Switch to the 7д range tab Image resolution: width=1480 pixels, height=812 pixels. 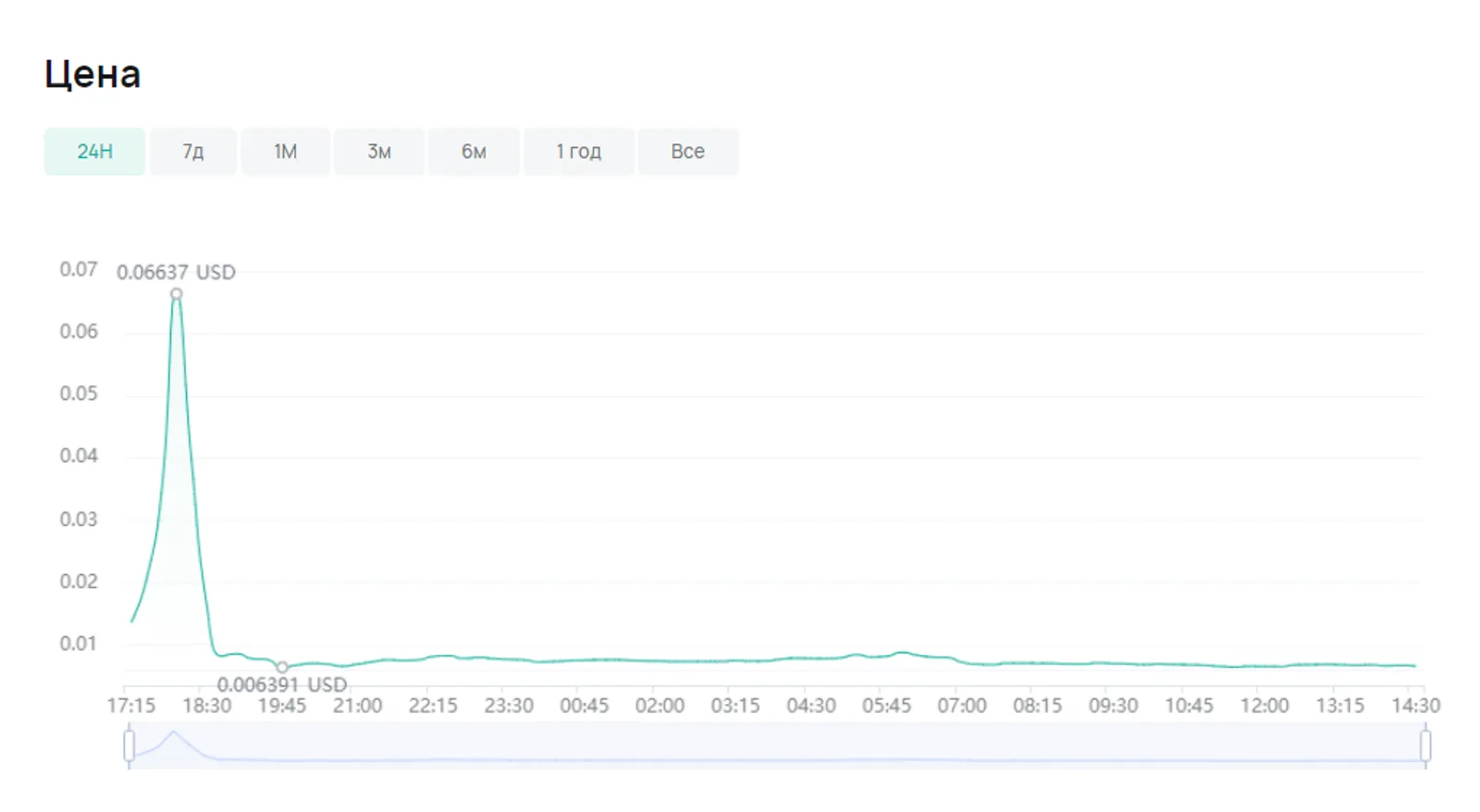point(193,152)
